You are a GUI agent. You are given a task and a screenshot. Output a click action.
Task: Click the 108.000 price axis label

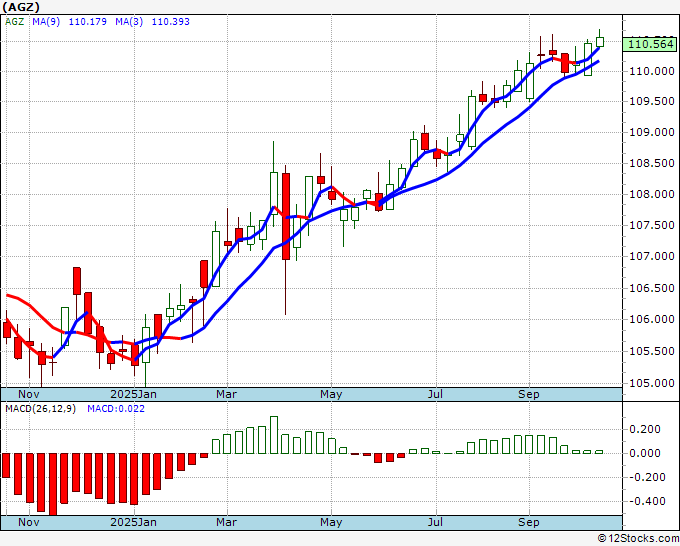click(652, 194)
